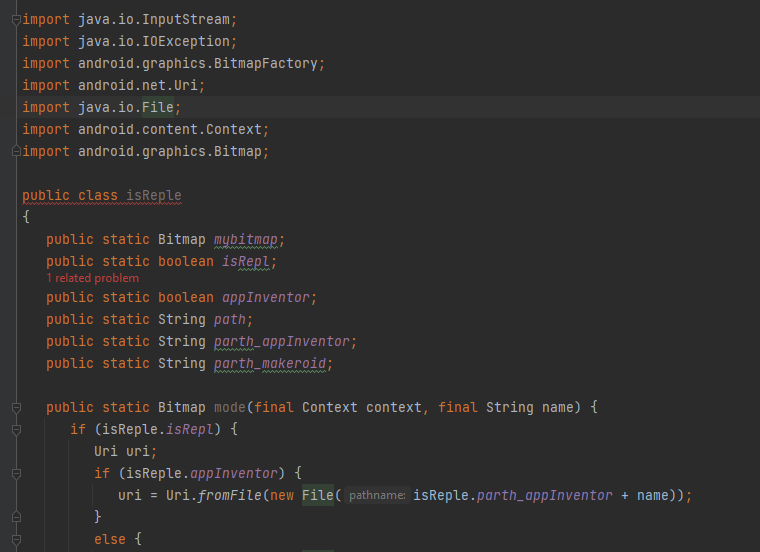Click isRepl in the if condition
The height and width of the screenshot is (552, 760).
click(190, 429)
